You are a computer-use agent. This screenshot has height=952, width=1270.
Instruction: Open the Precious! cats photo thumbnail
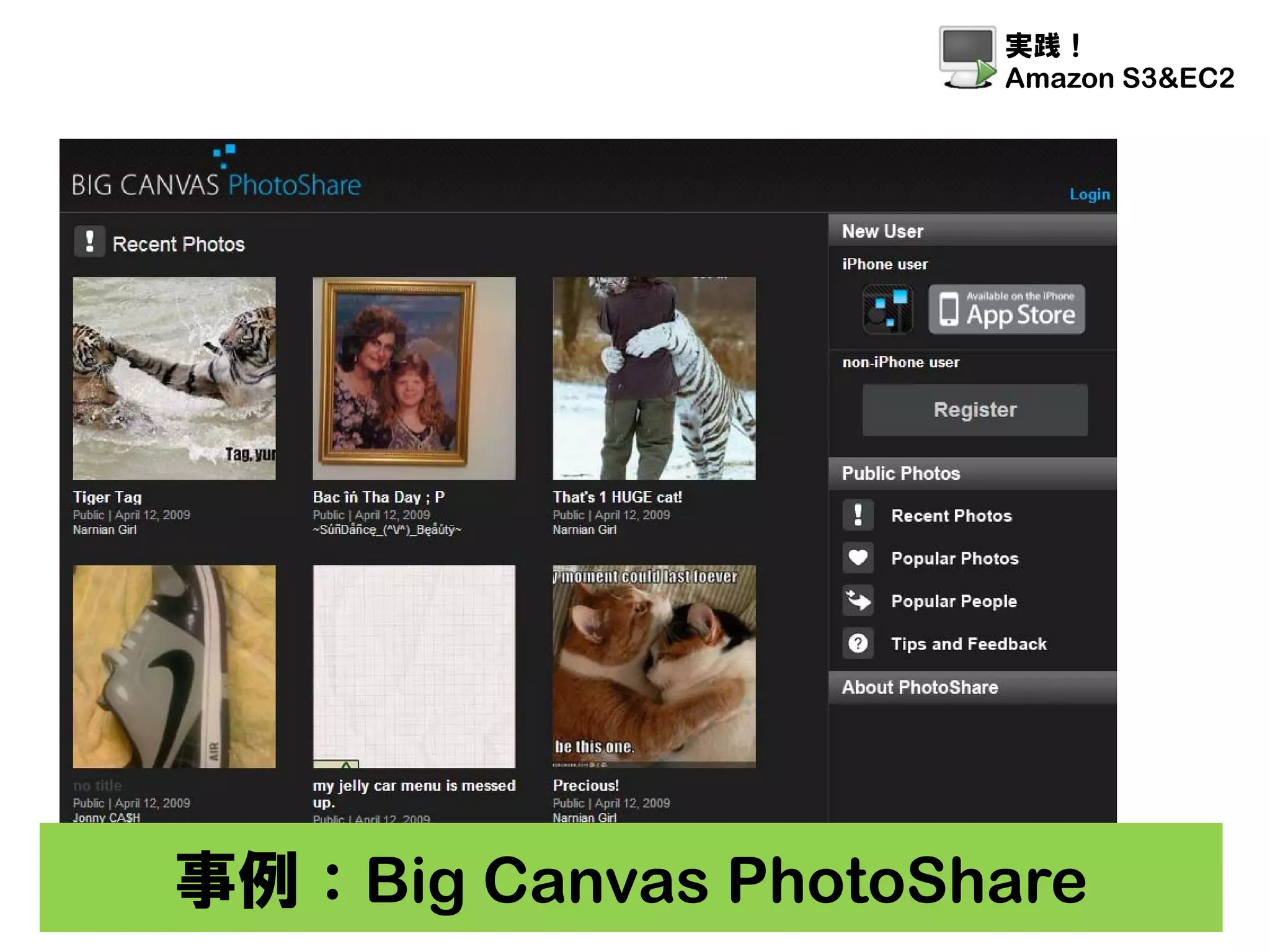(x=654, y=666)
